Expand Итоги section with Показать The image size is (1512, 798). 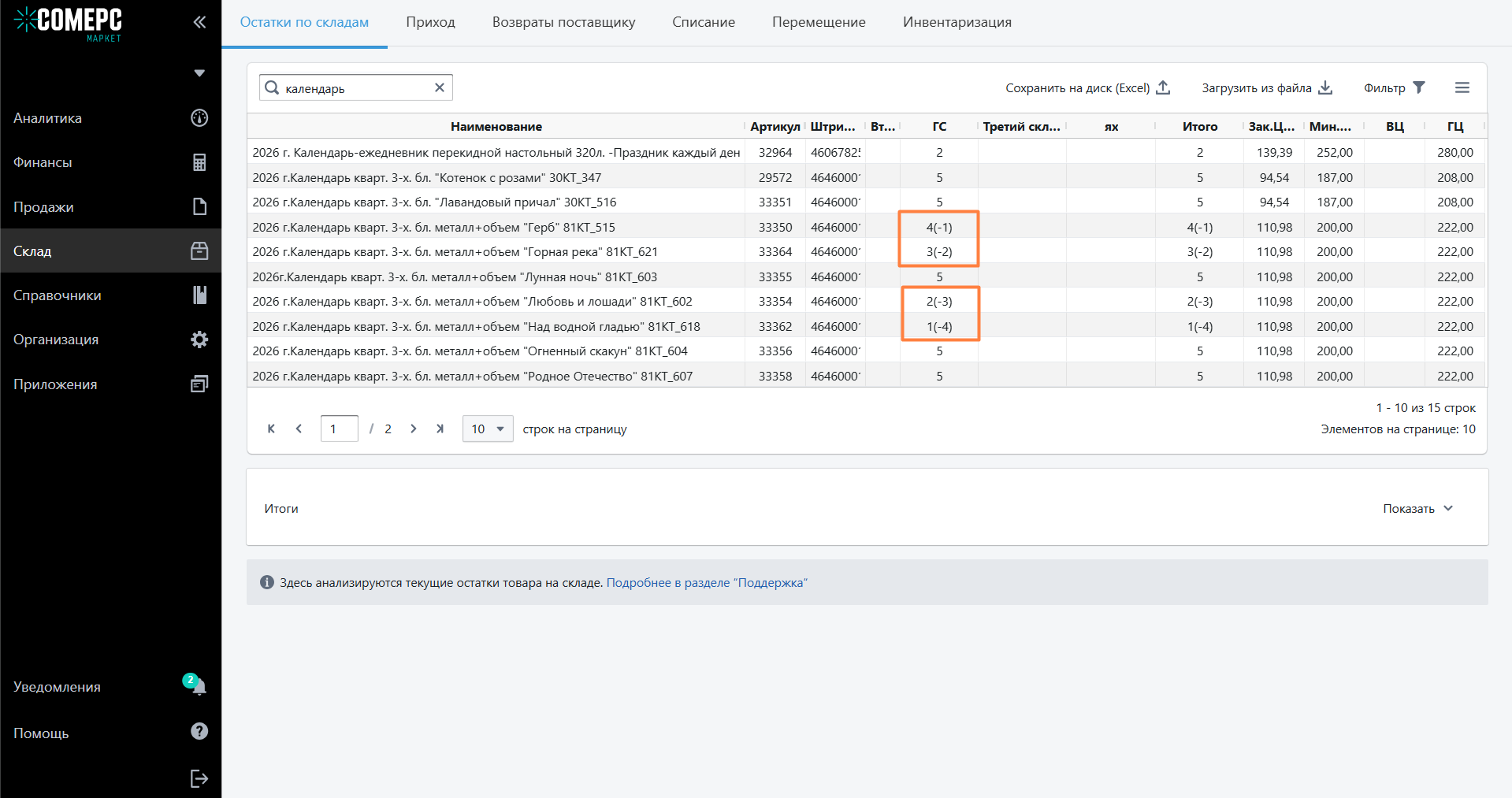click(1417, 509)
